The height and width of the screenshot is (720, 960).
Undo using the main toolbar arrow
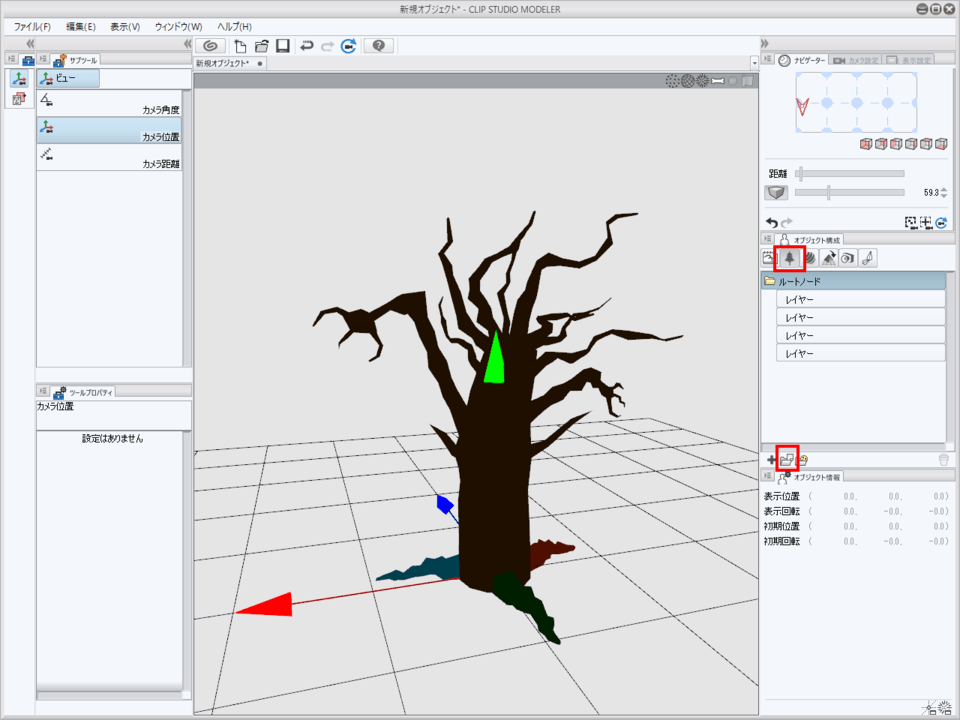[x=307, y=46]
